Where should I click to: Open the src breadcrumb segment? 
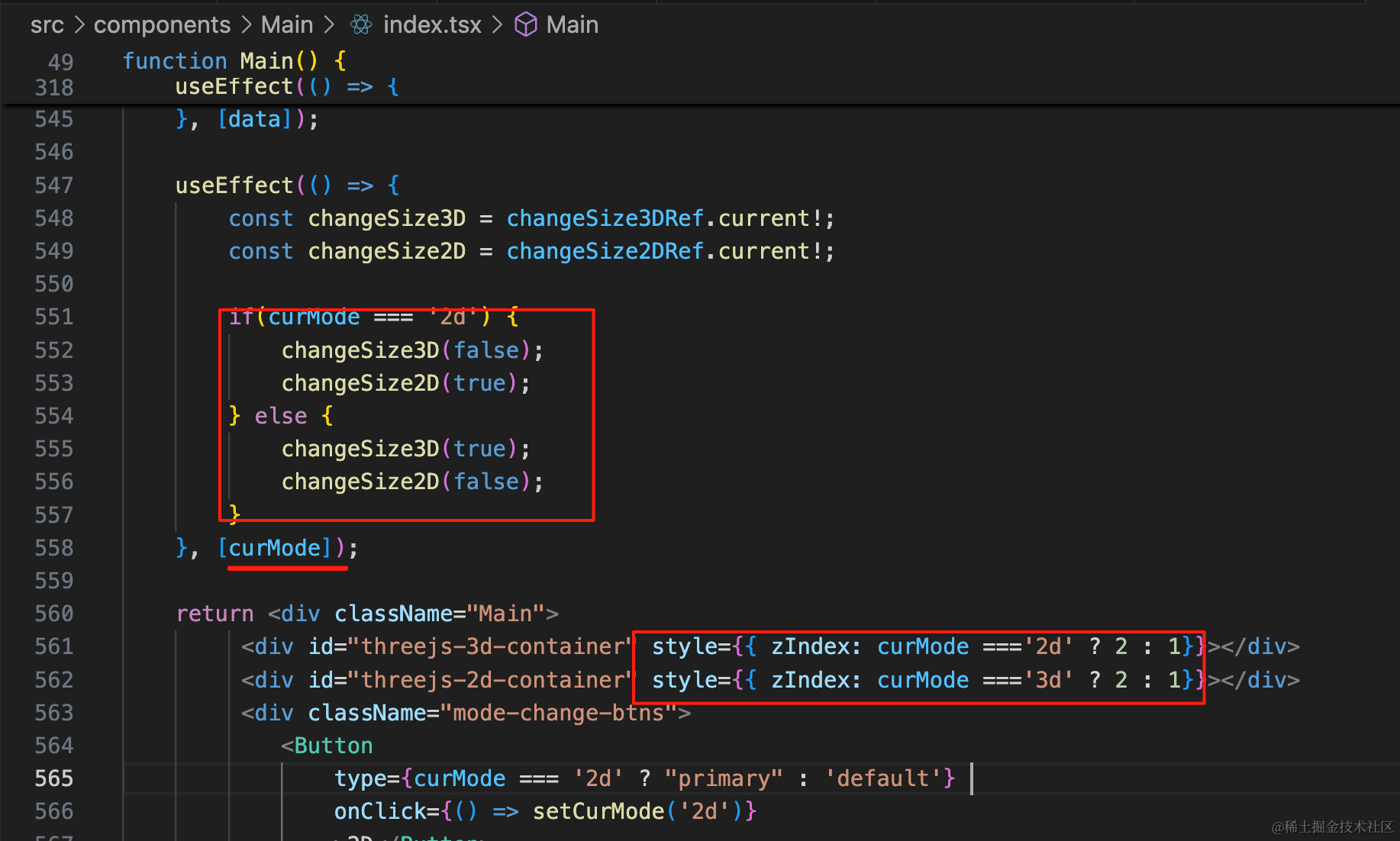coord(47,25)
